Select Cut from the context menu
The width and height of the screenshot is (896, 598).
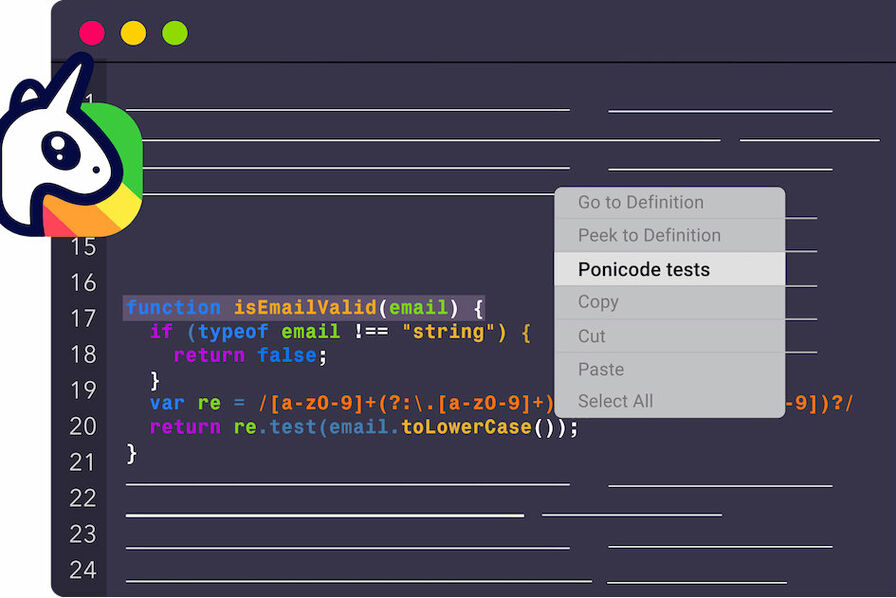coord(592,336)
